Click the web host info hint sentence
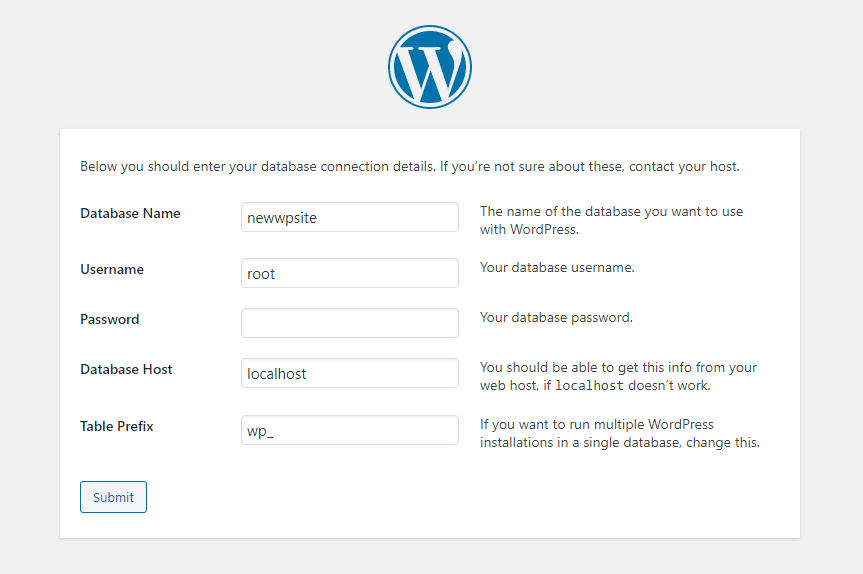 click(x=618, y=368)
